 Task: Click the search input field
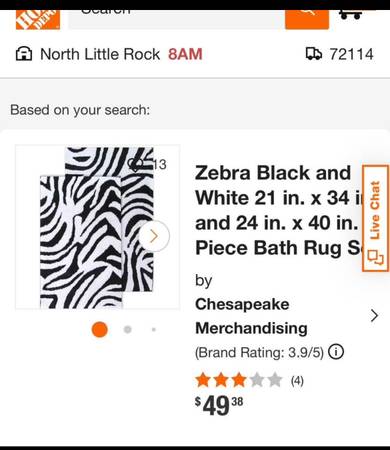coord(177,20)
